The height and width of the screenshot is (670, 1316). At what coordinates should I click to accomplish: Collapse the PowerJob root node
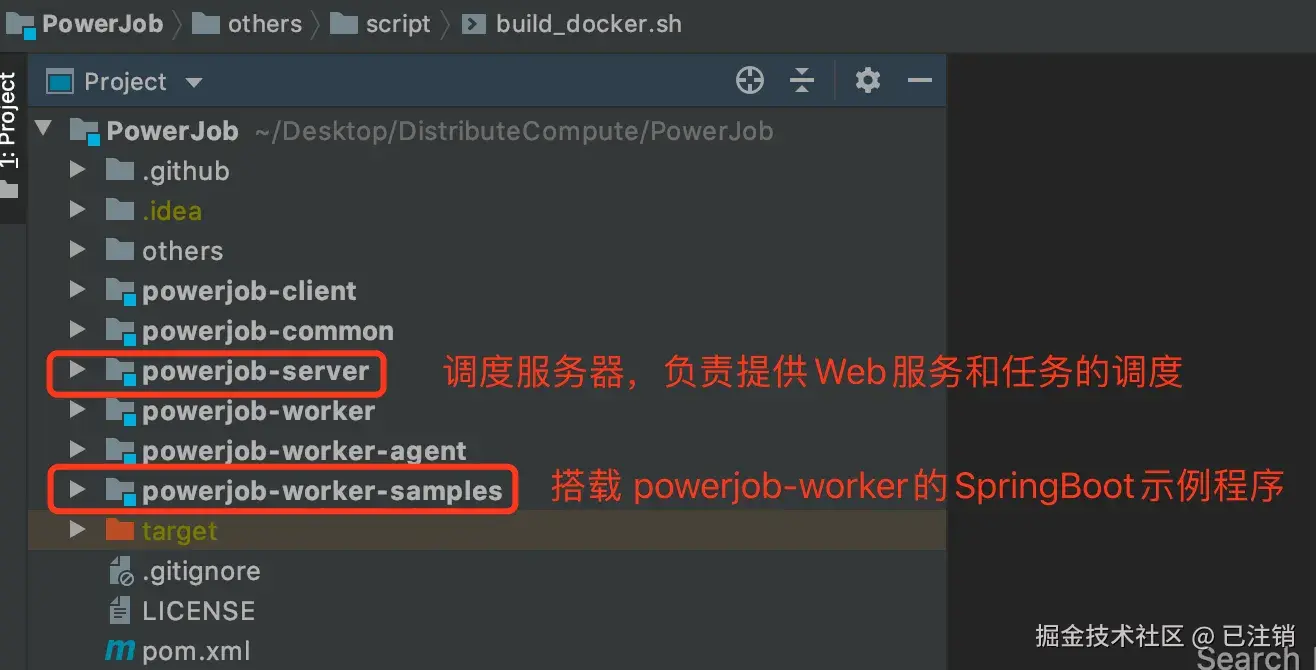coord(44,129)
